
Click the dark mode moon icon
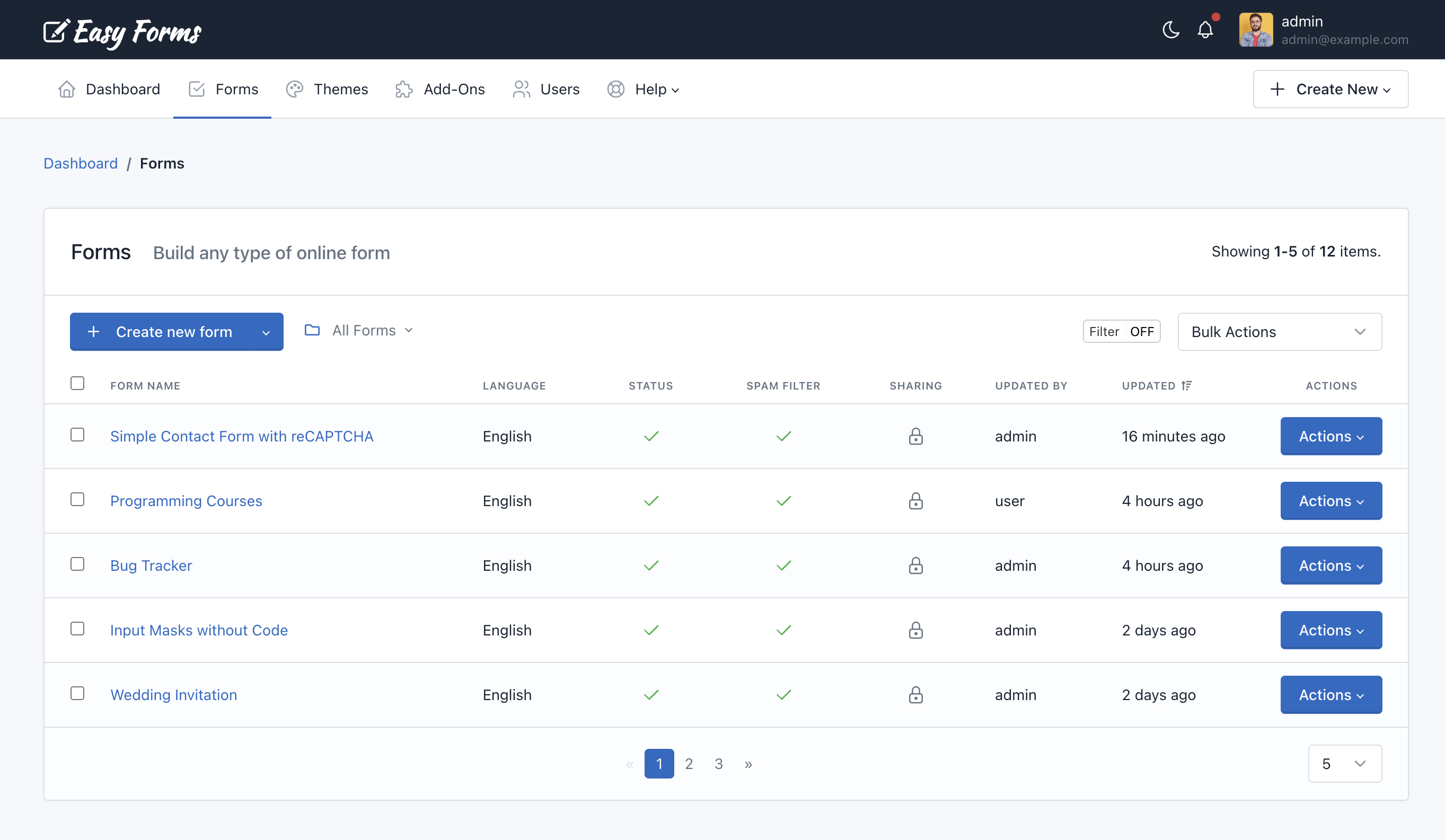tap(1170, 29)
